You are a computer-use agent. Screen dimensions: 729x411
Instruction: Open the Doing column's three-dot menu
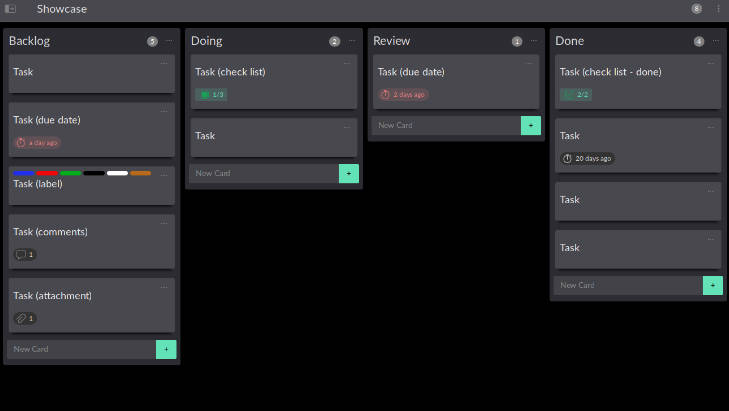pos(351,41)
